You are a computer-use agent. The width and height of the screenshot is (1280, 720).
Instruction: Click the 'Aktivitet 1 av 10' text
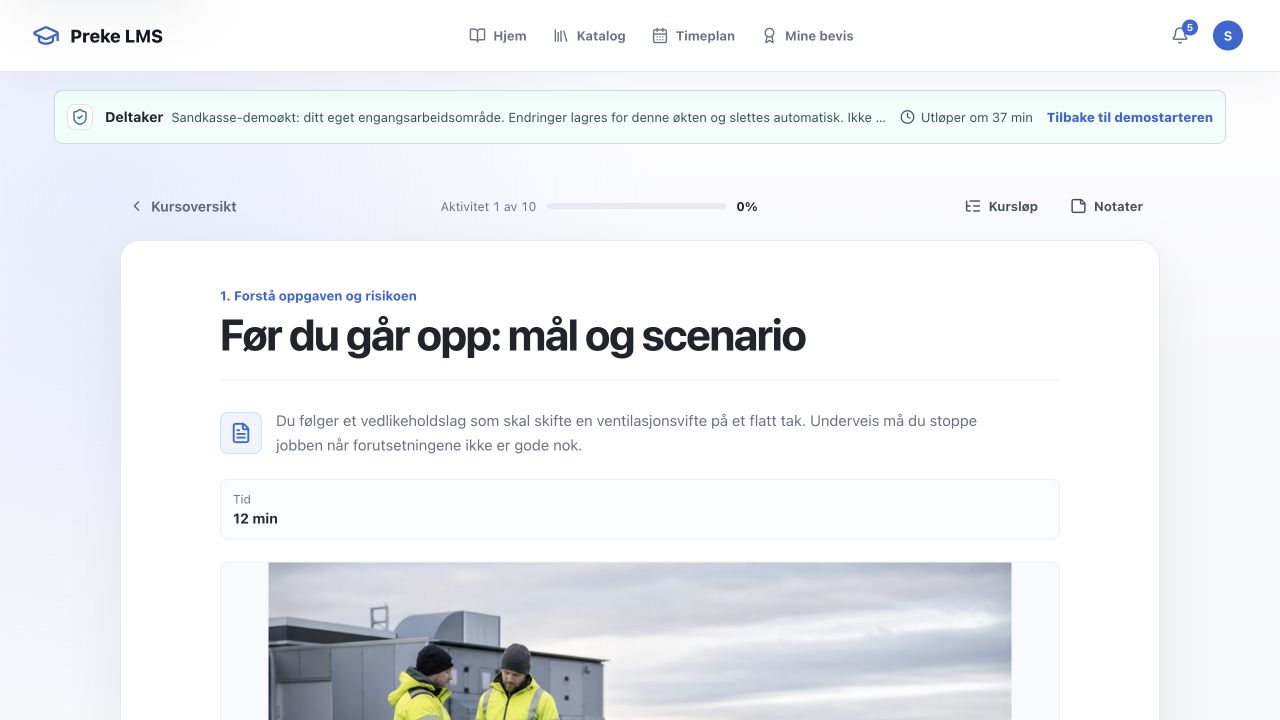[488, 206]
